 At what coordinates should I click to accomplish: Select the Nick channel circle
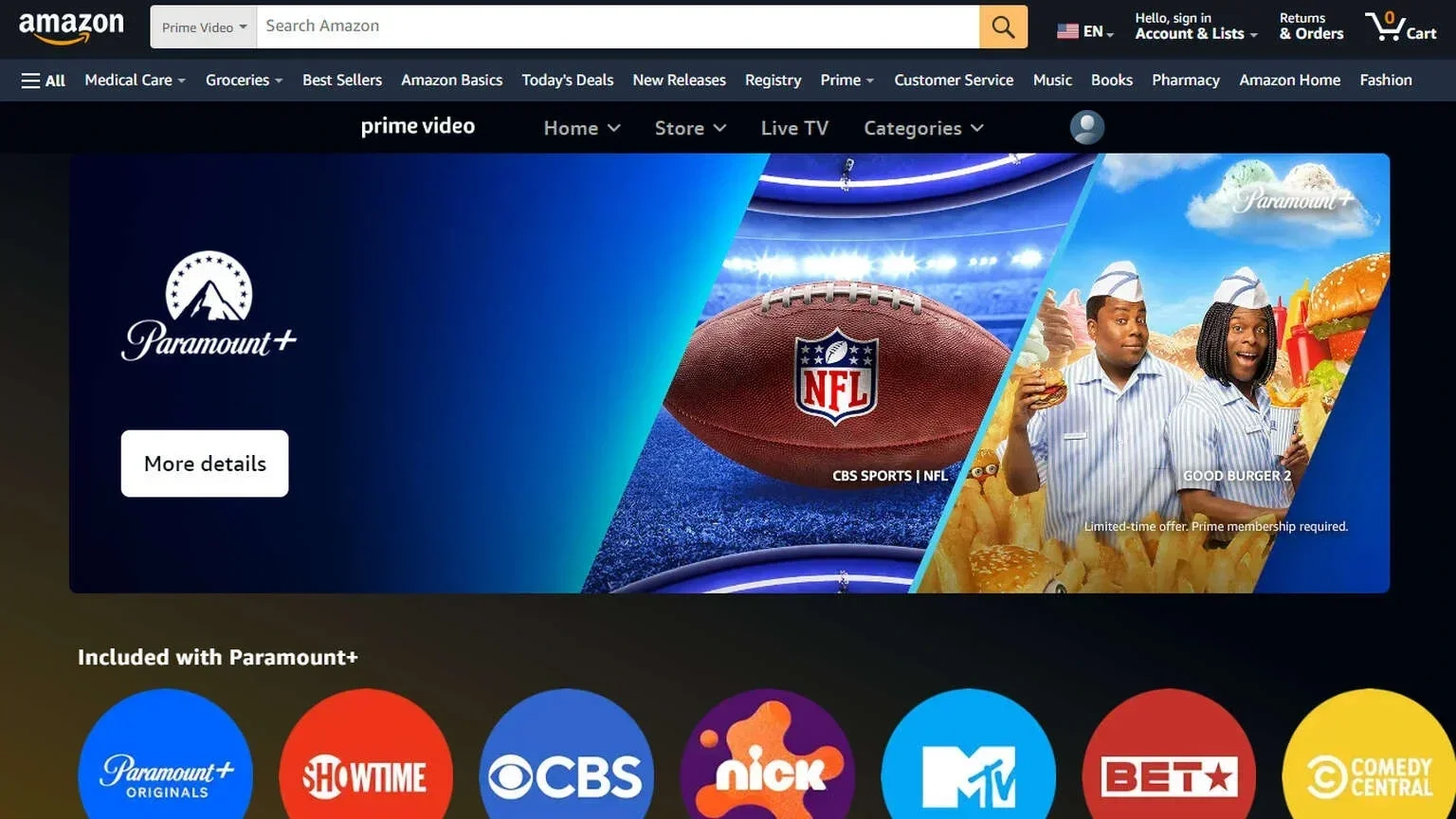pos(768,754)
